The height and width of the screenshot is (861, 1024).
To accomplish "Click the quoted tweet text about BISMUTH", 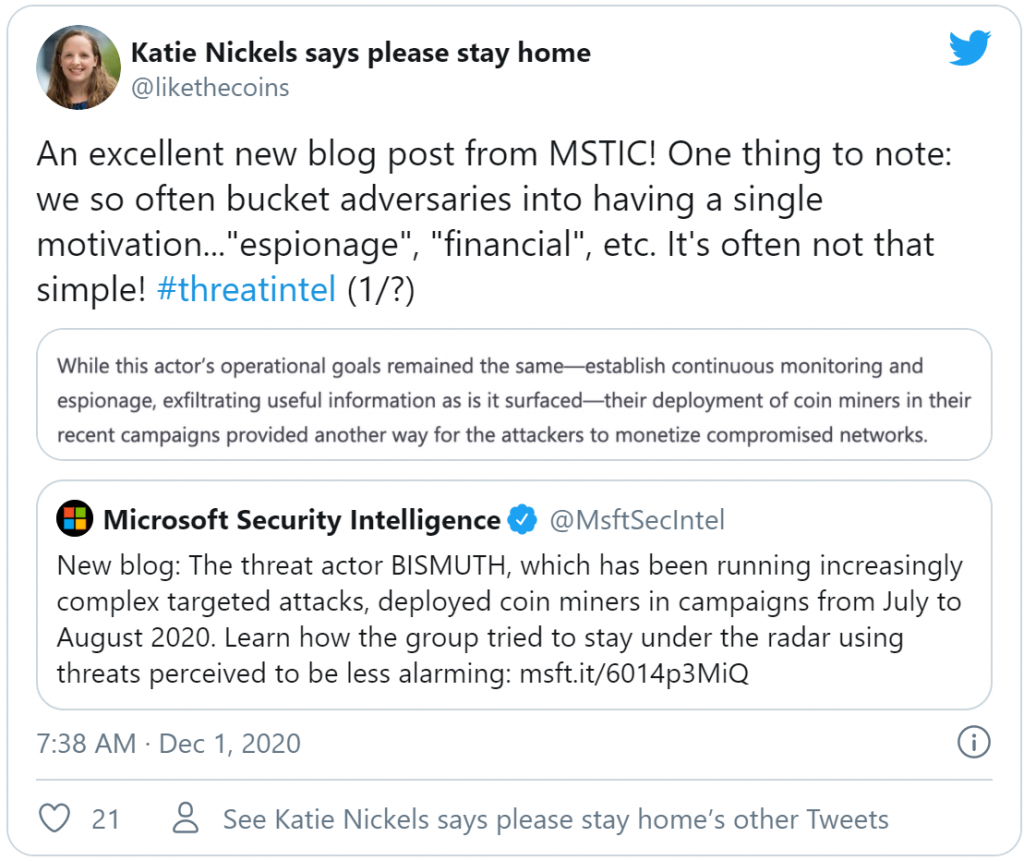I will (509, 619).
